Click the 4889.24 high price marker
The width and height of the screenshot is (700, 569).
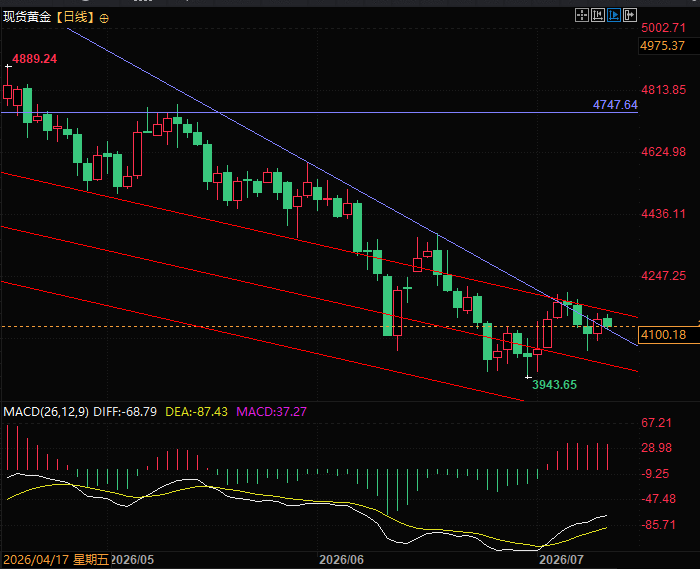[x=34, y=59]
